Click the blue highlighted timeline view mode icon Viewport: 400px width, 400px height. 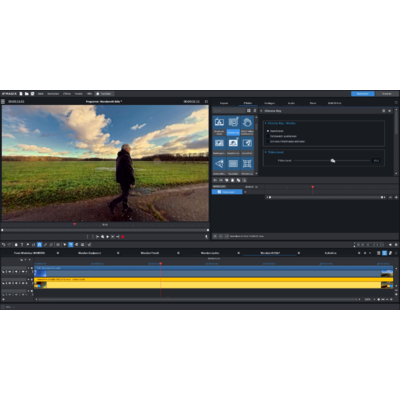pos(385,253)
